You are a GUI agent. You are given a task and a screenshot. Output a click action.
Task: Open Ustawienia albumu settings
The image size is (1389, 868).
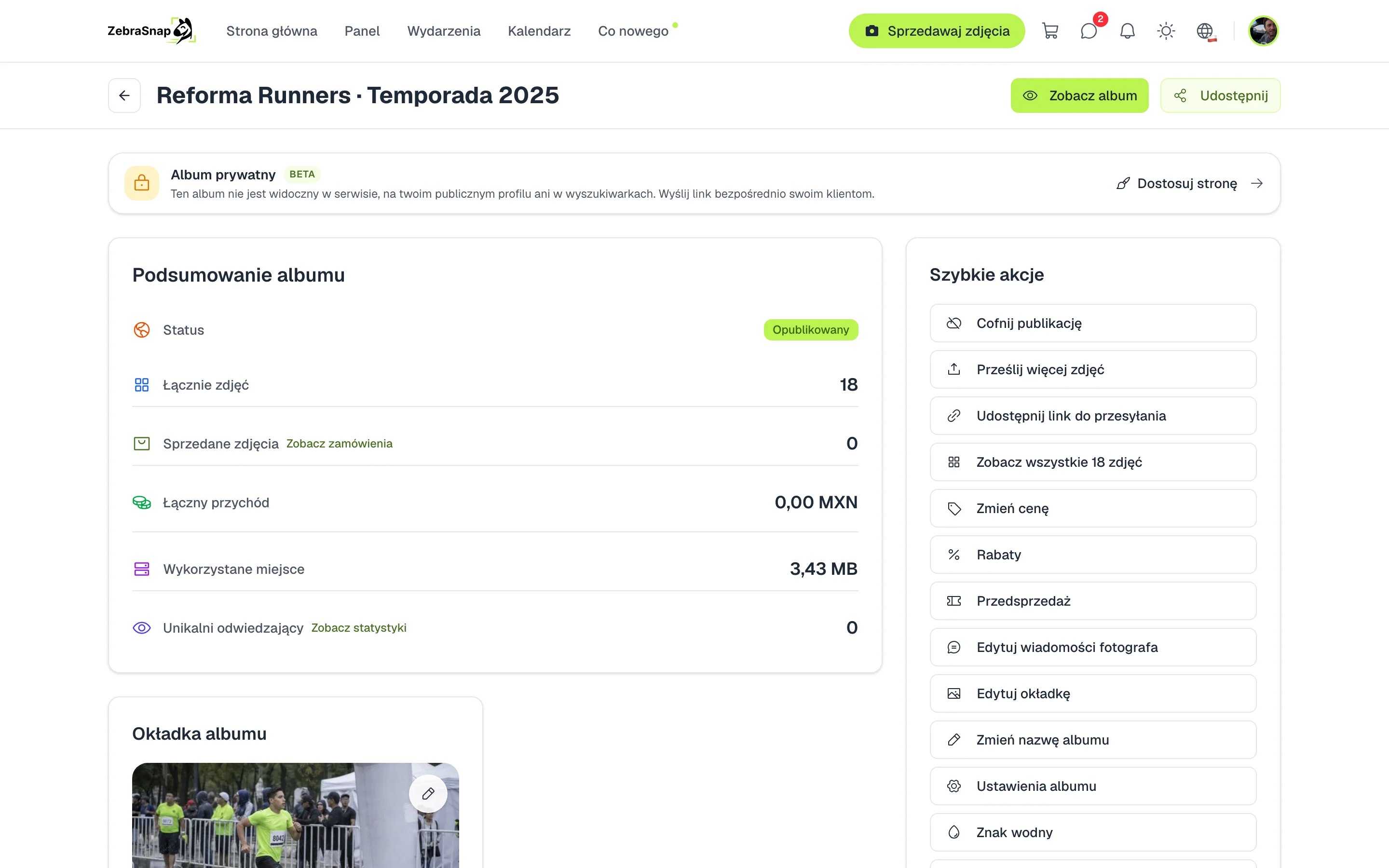point(1093,786)
